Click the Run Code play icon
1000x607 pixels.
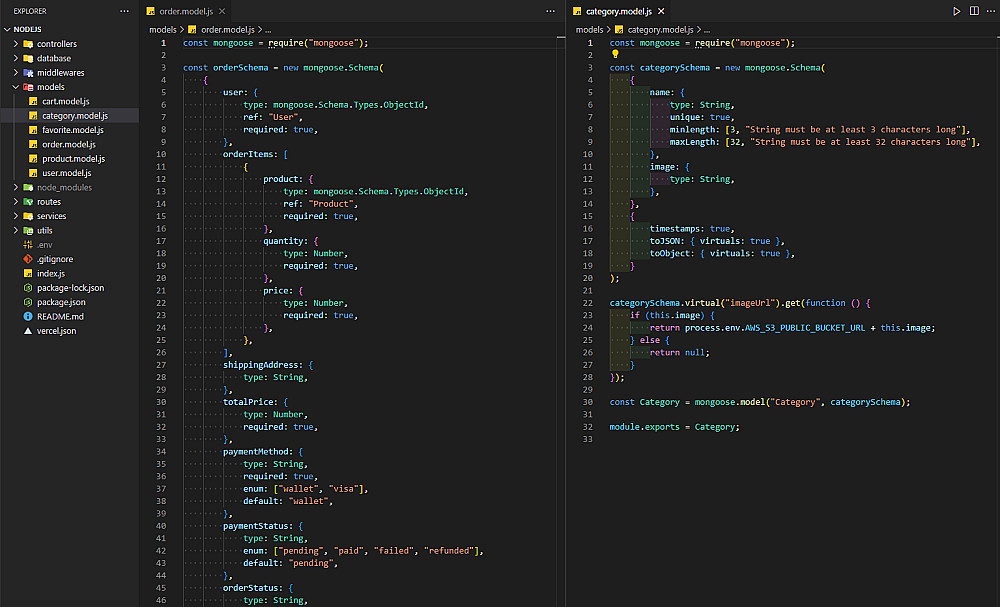point(956,11)
